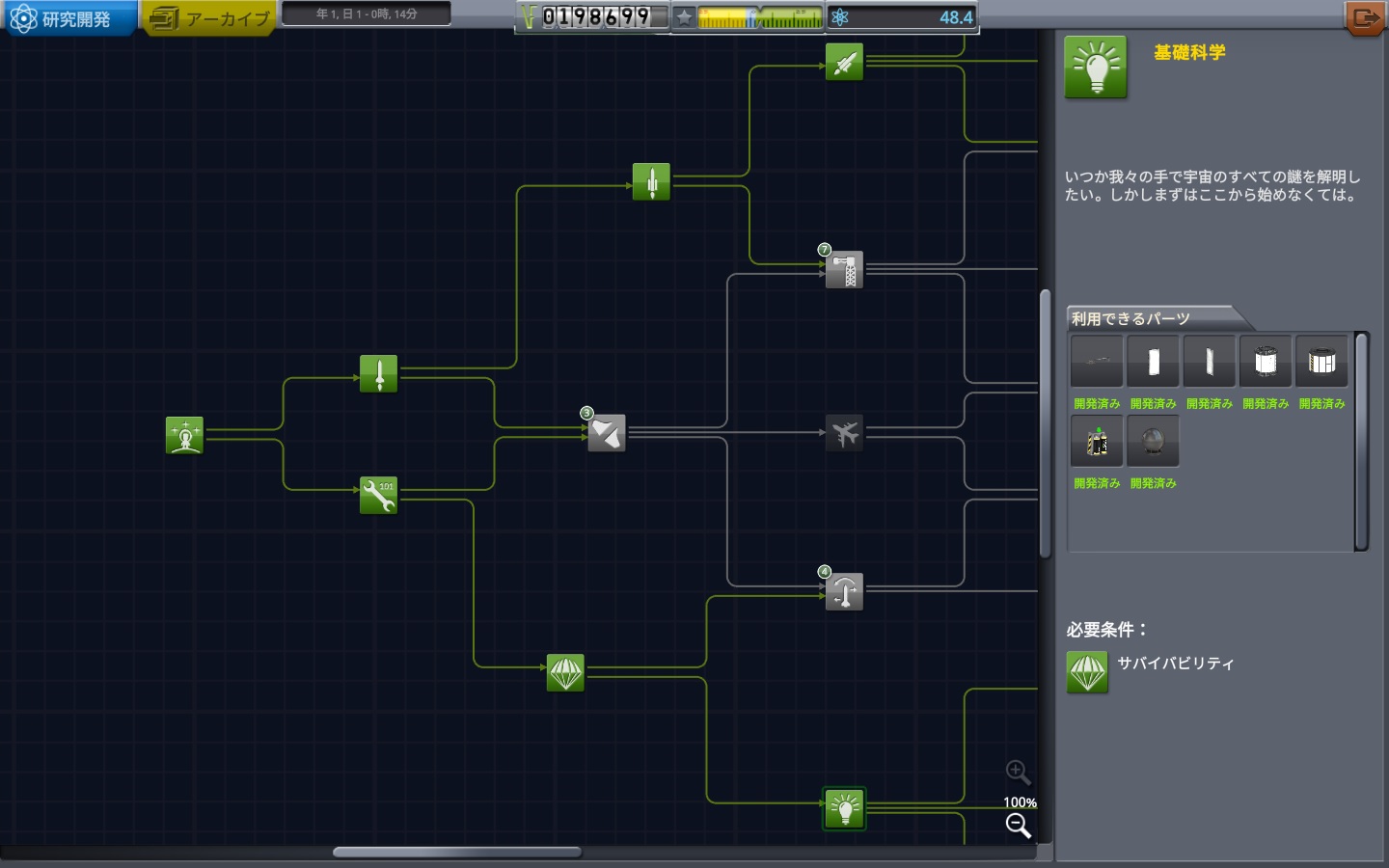Click the reputation gauge bar
Image resolution: width=1389 pixels, height=868 pixels.
pyautogui.click(x=759, y=17)
